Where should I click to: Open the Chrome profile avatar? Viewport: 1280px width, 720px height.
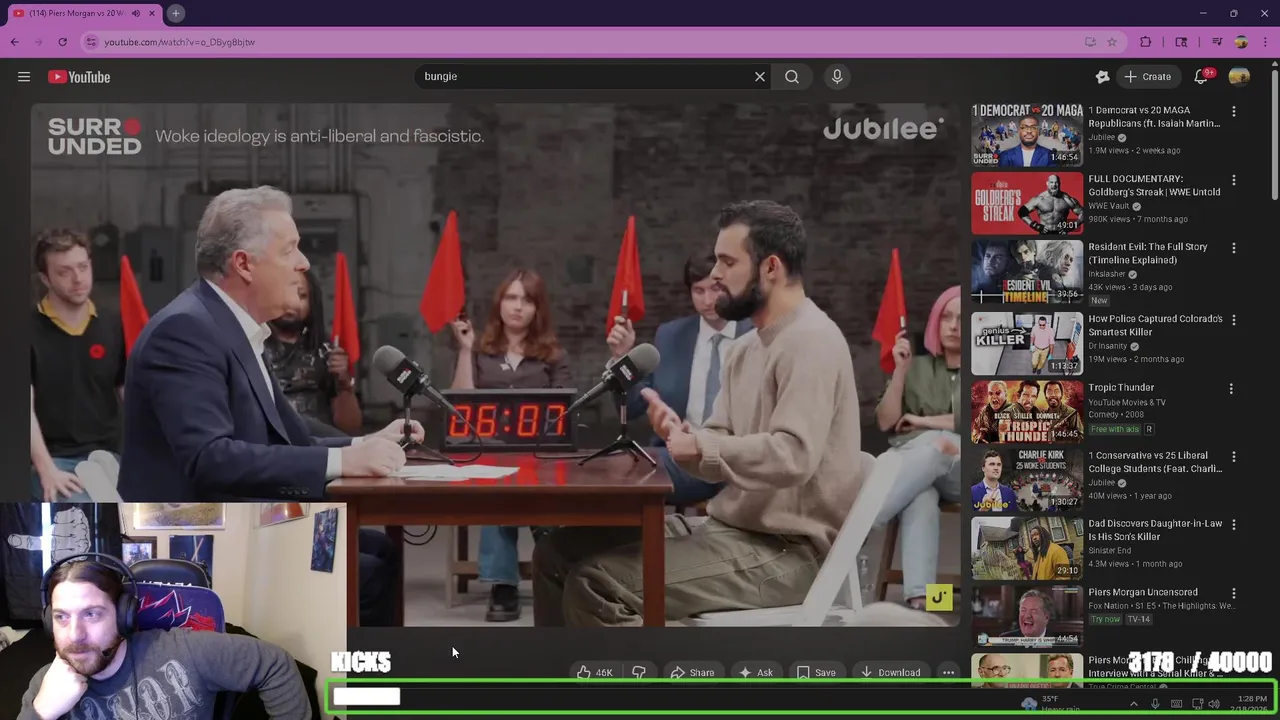[1241, 42]
